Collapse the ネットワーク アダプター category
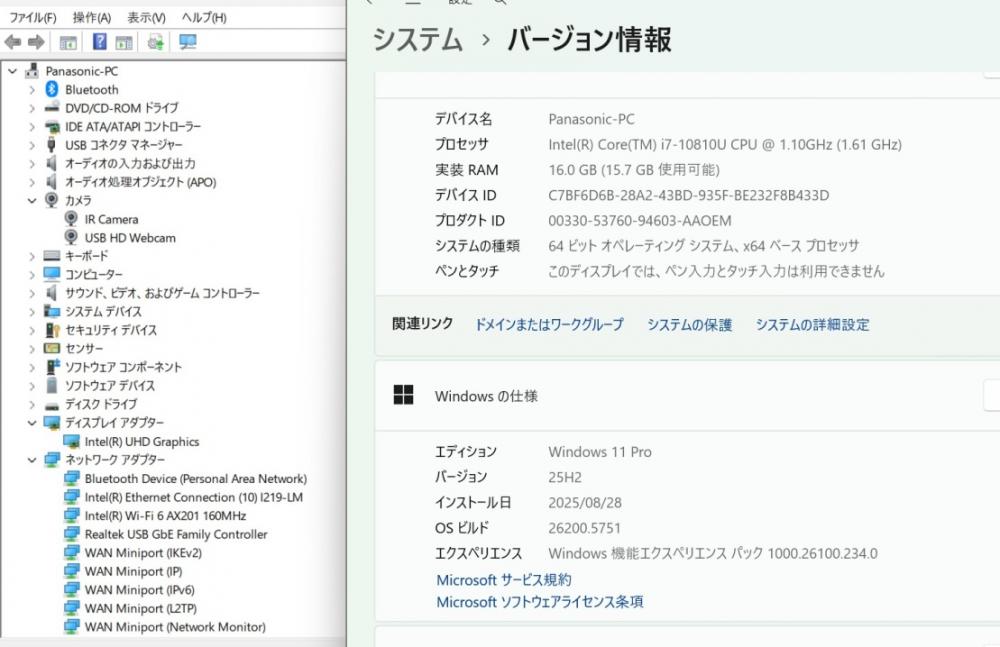Viewport: 1000px width, 647px height. pos(32,459)
